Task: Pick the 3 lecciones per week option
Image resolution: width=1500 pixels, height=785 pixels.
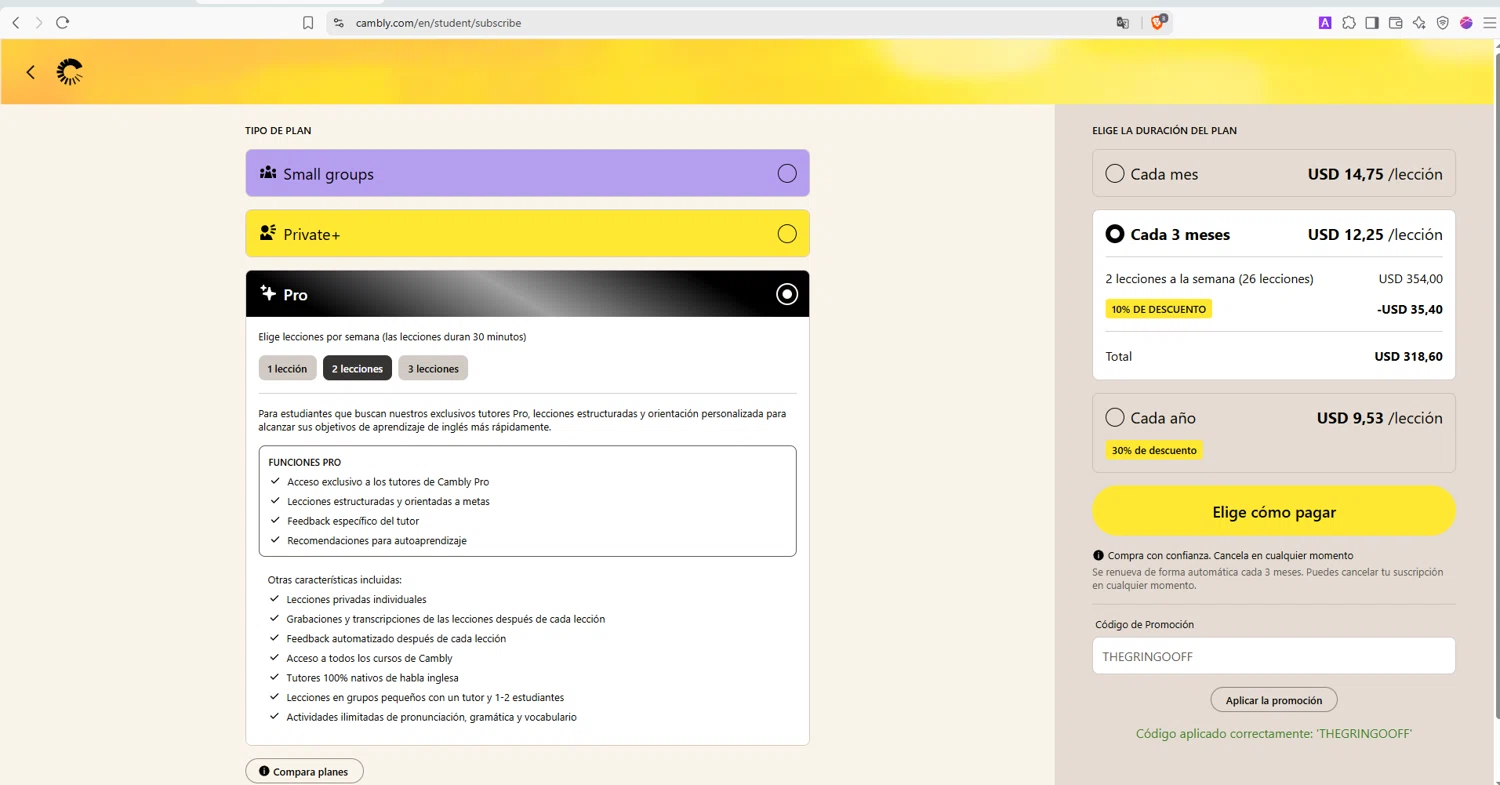Action: [x=433, y=368]
